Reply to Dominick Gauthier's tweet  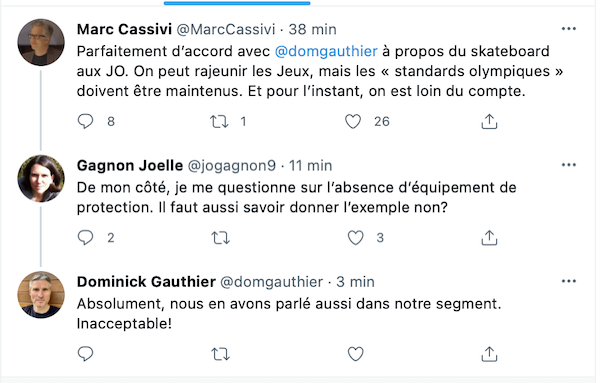click(x=85, y=354)
